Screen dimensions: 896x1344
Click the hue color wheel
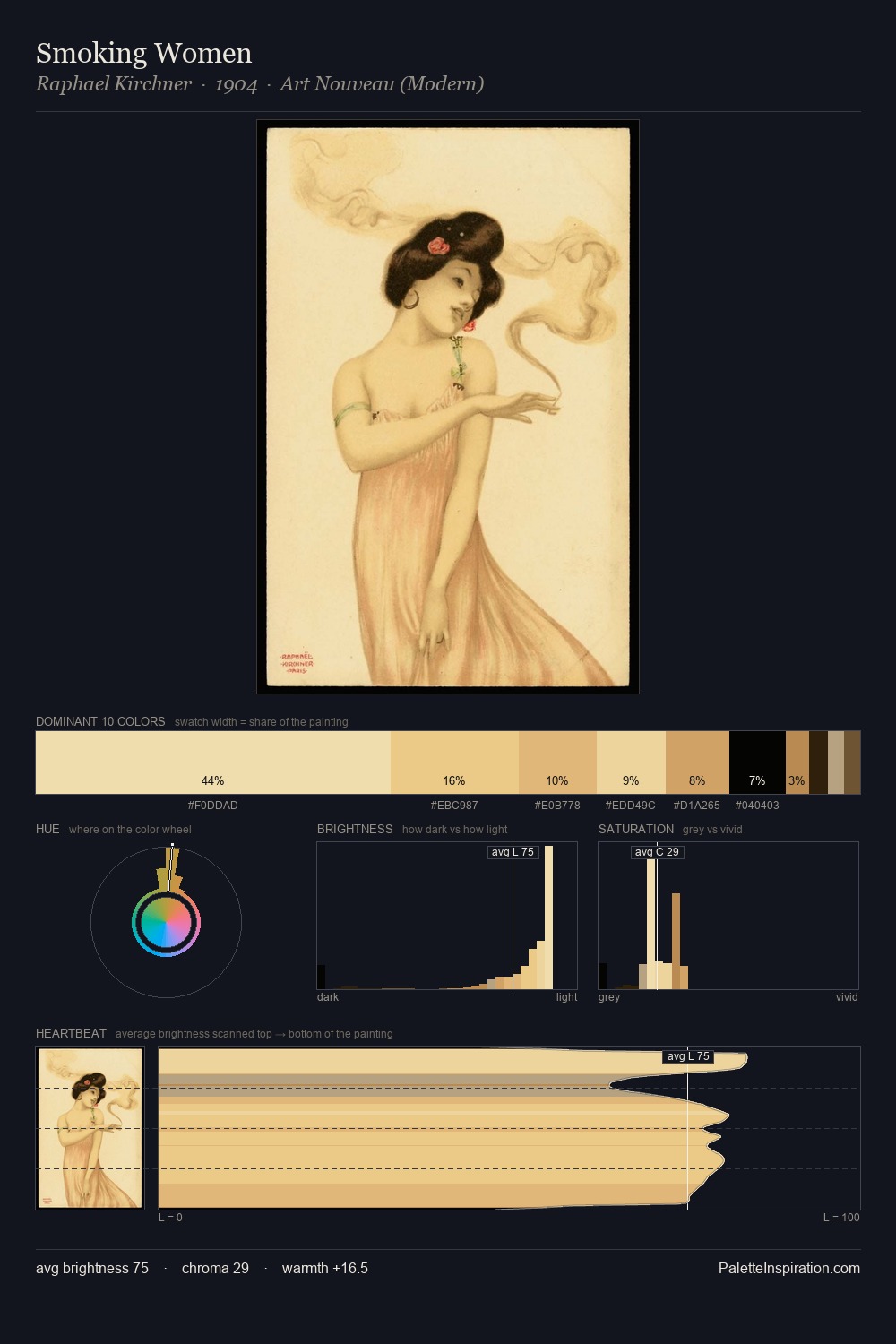(x=166, y=922)
